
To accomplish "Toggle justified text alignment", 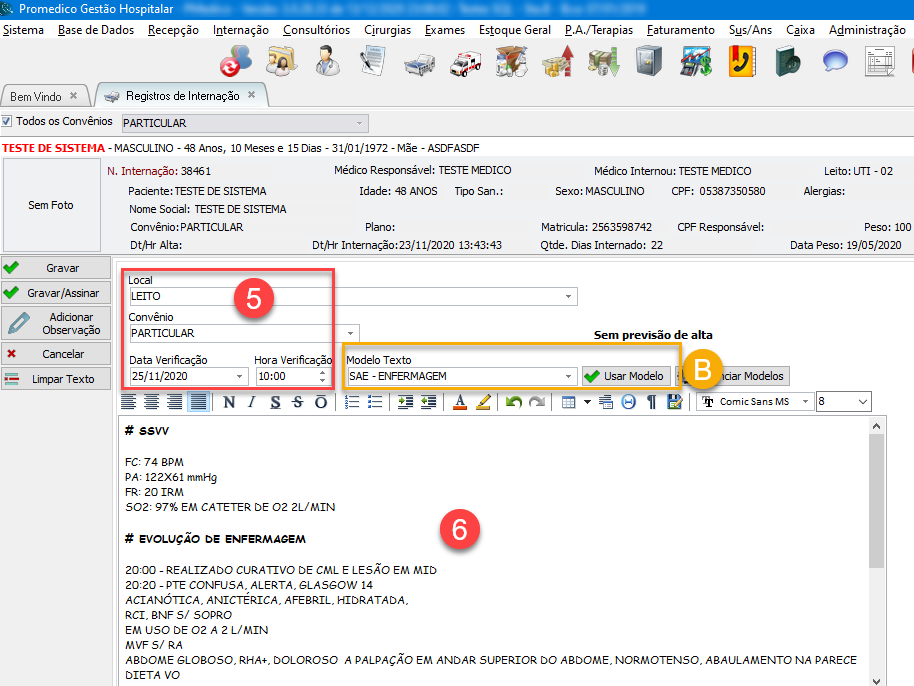I will 198,402.
